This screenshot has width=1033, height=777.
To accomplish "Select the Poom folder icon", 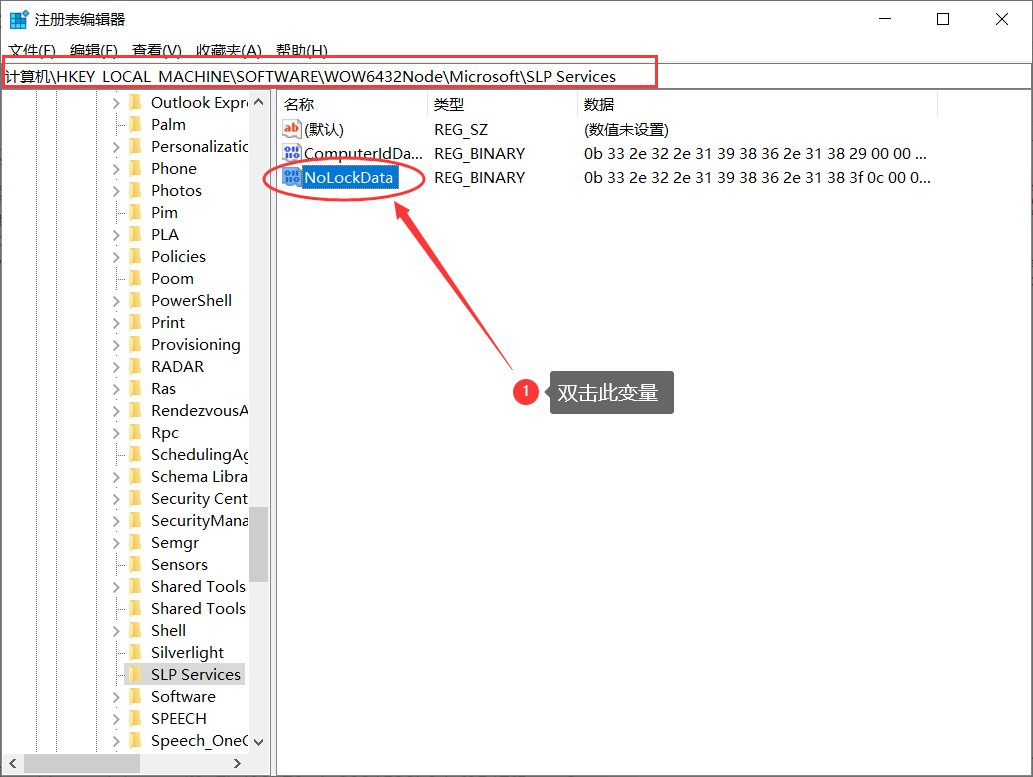I will [135, 278].
